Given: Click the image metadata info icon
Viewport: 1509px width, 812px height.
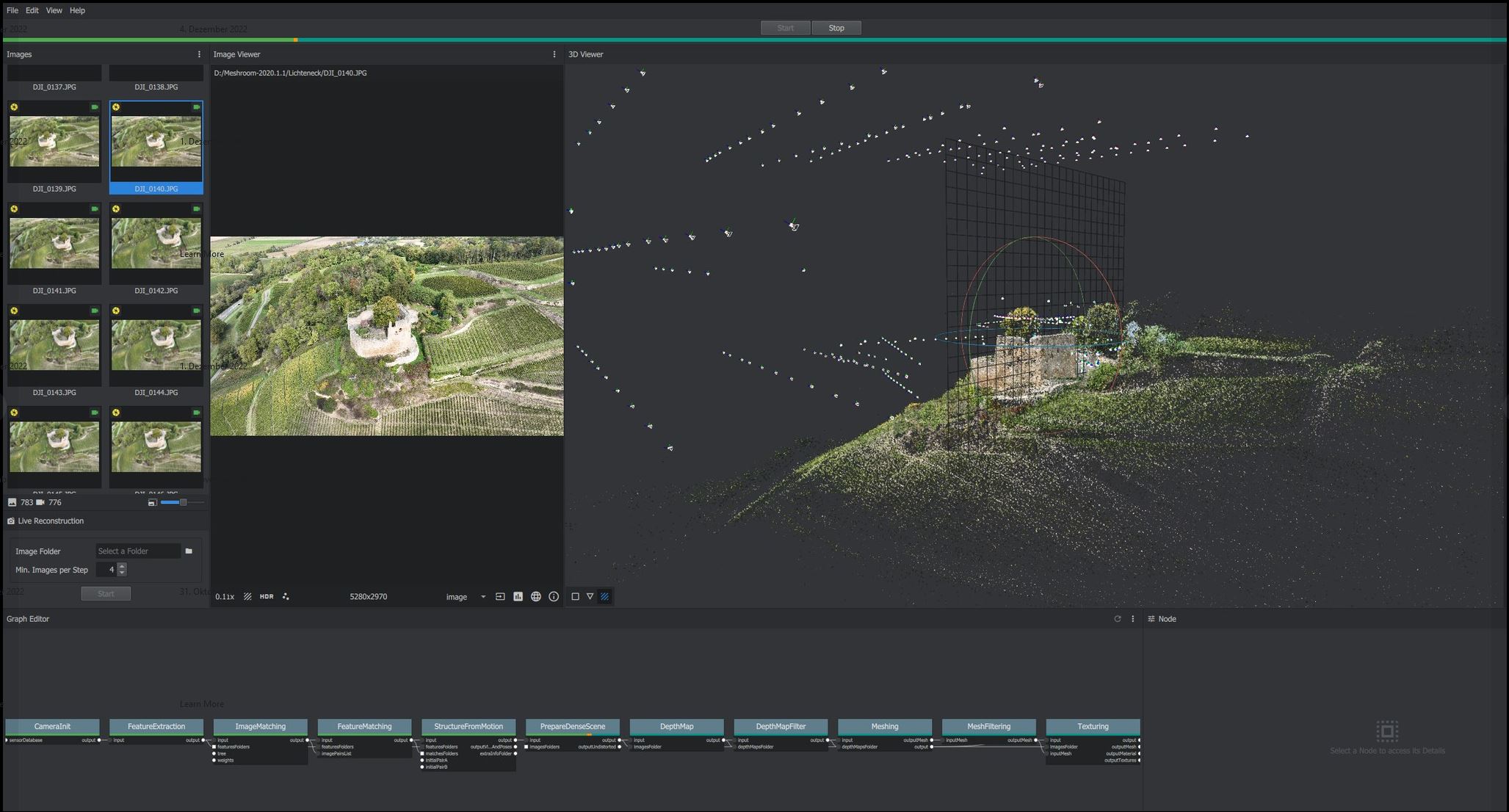Looking at the screenshot, I should tap(554, 597).
